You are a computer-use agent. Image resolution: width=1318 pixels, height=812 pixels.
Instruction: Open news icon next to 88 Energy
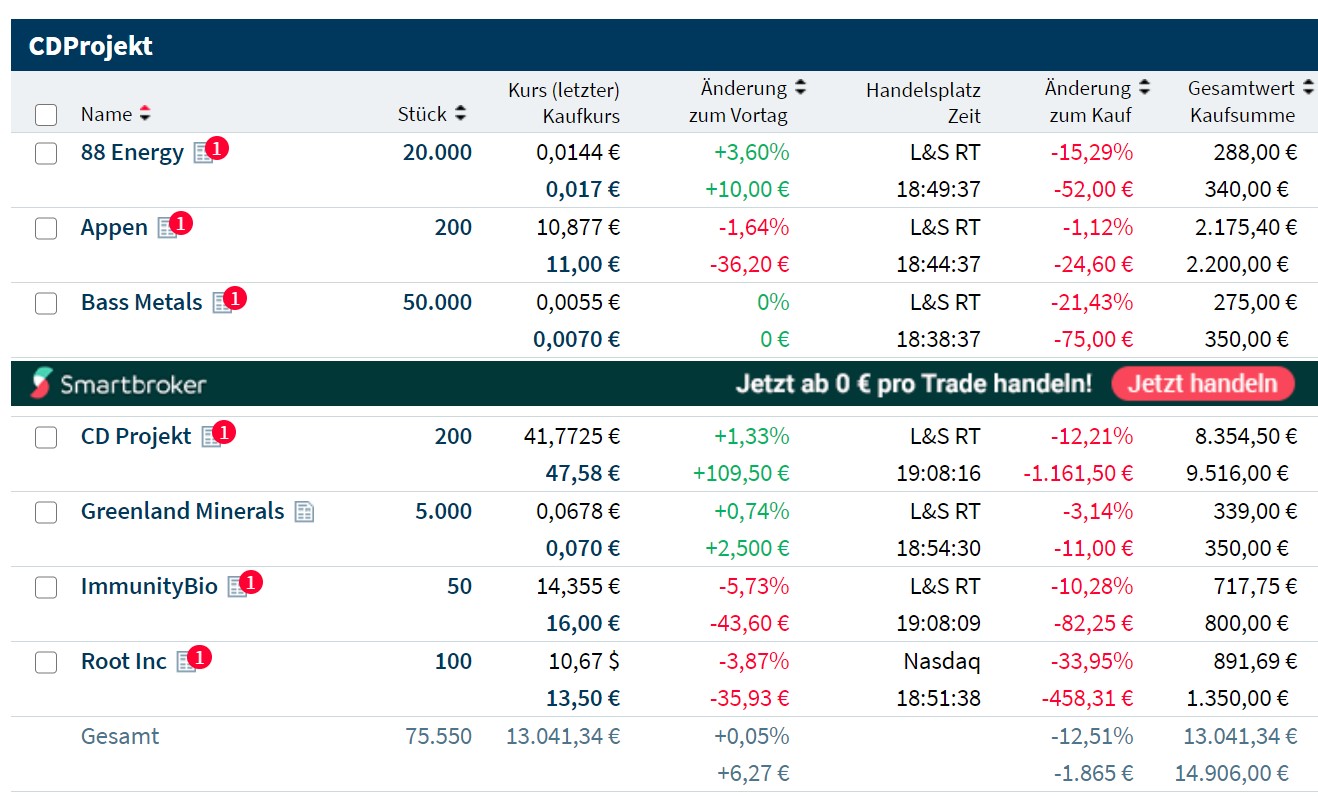pyautogui.click(x=204, y=153)
